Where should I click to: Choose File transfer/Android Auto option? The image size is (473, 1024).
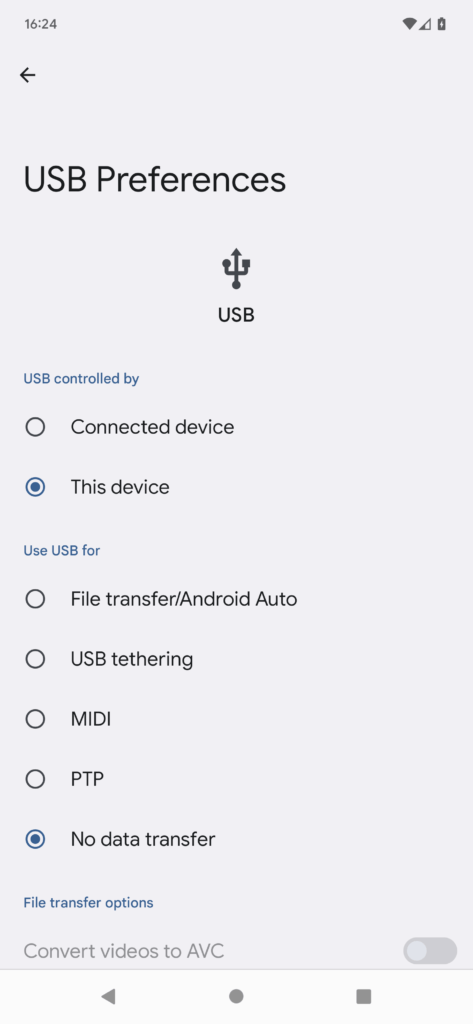pos(236,599)
